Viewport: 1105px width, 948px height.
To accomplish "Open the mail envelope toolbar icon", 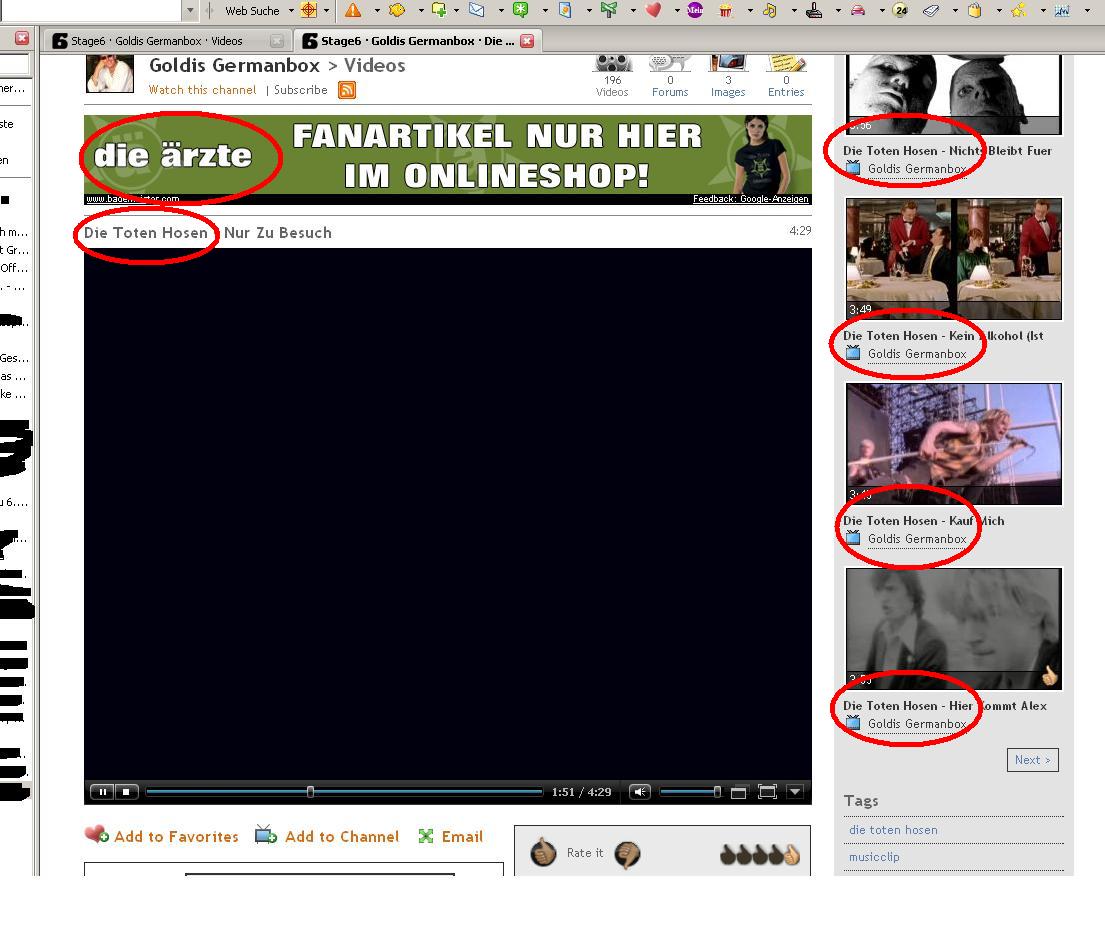I will pyautogui.click(x=477, y=10).
